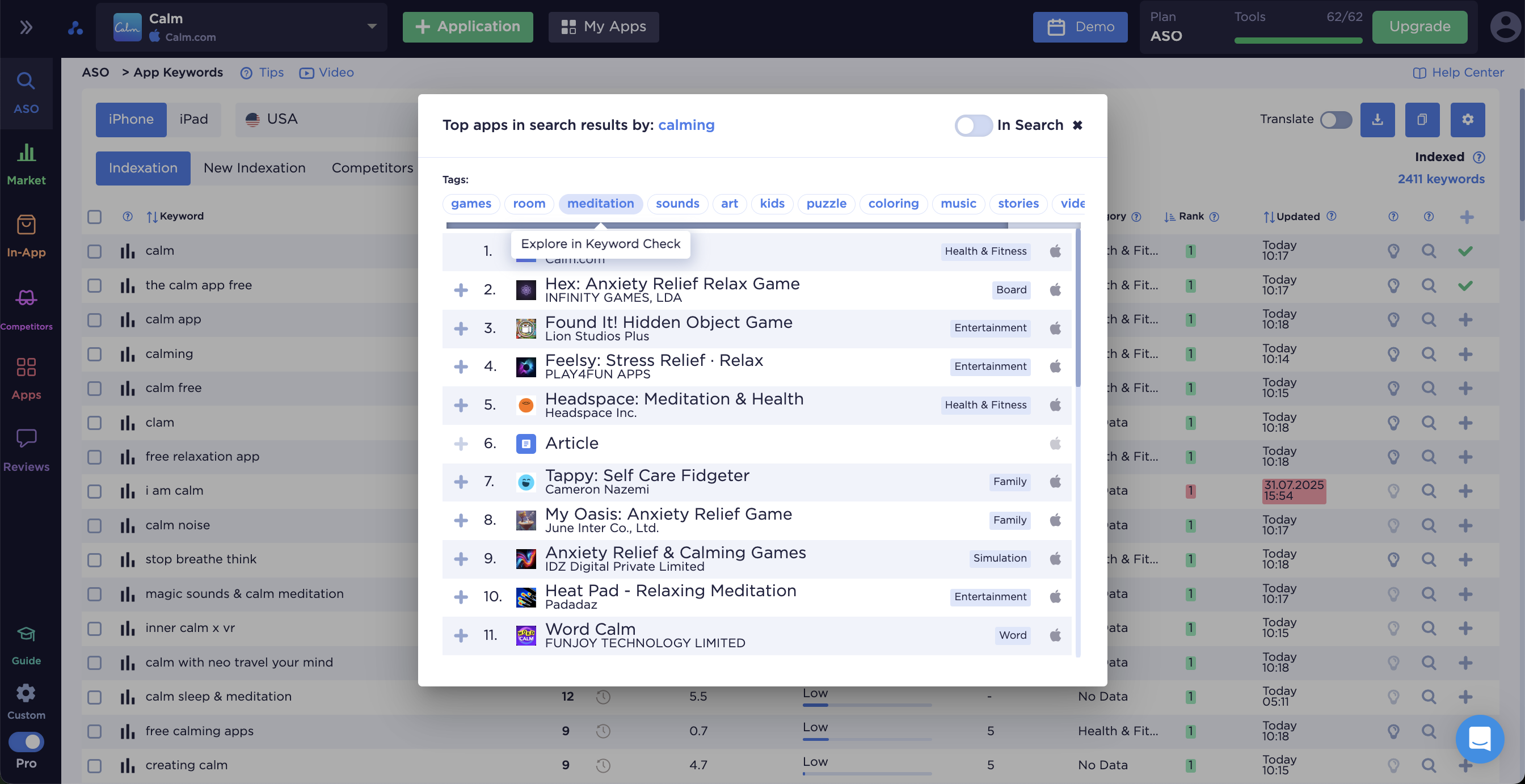Open the Video link
This screenshot has width=1525, height=784.
coord(327,72)
